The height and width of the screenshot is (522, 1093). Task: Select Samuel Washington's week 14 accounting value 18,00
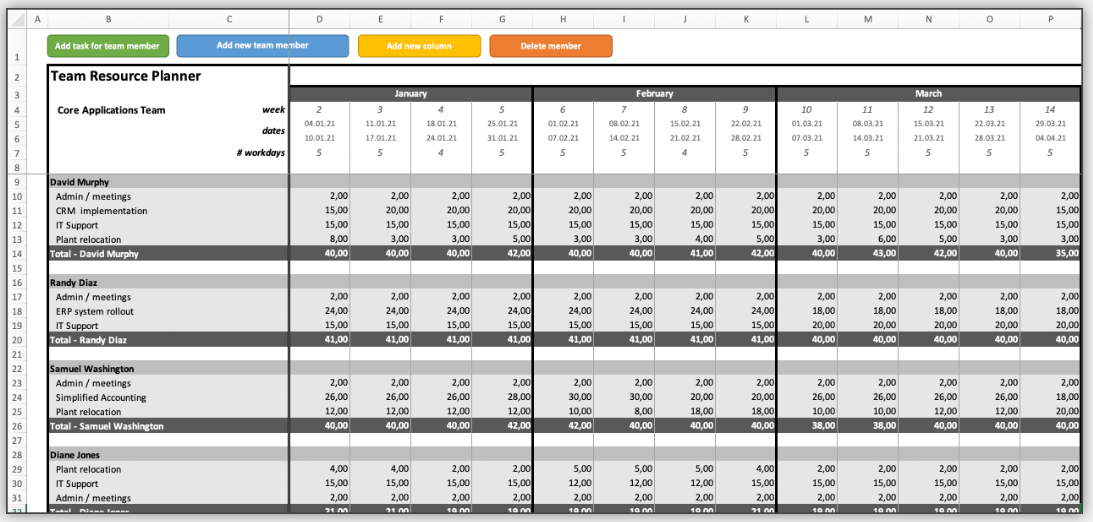(1050, 397)
